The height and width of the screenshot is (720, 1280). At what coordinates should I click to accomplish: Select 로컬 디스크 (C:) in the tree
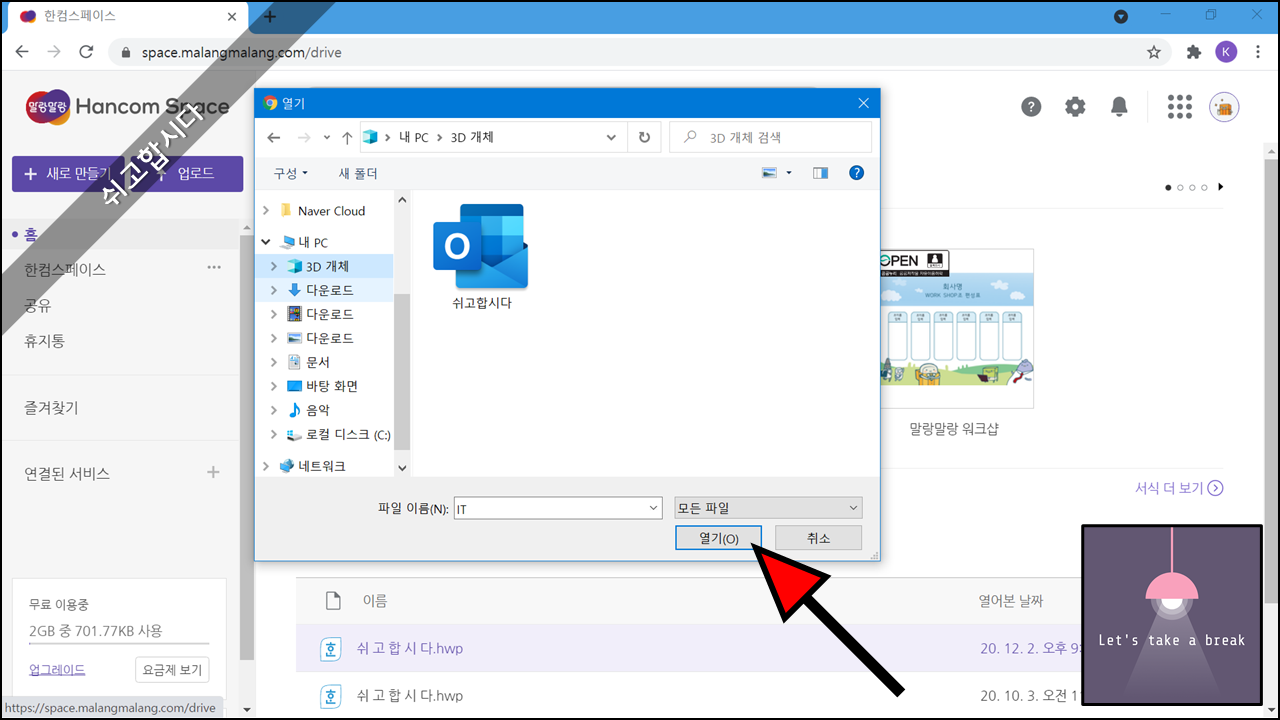pyautogui.click(x=347, y=435)
